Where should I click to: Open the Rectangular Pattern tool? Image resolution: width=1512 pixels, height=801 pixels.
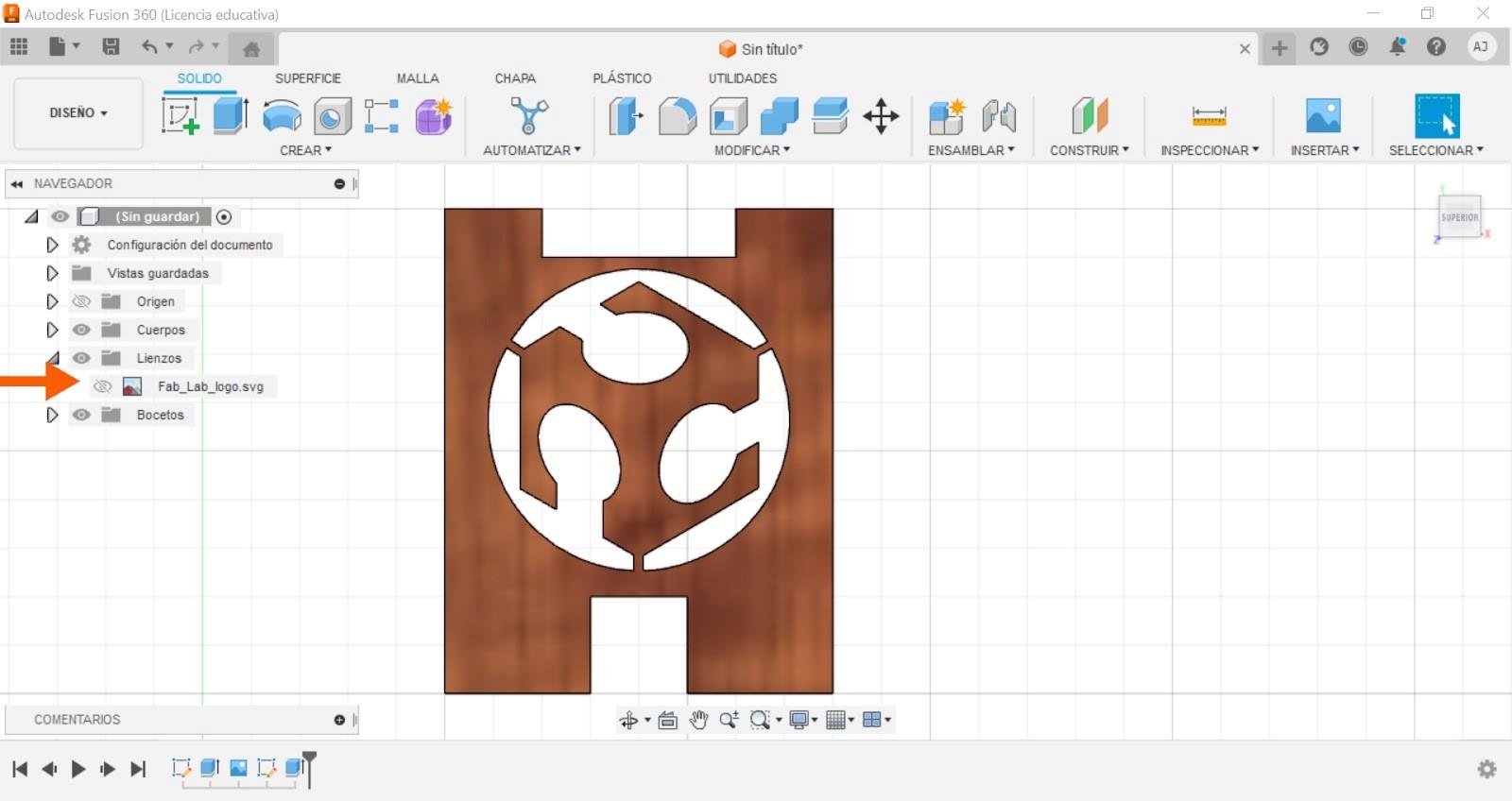[382, 116]
